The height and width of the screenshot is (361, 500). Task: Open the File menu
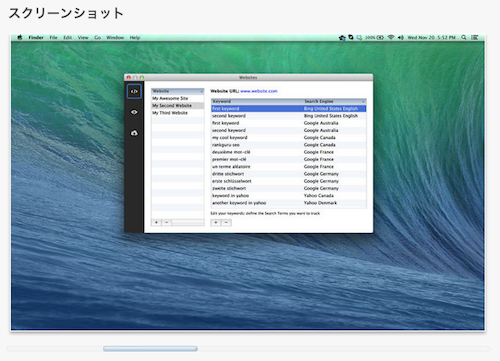(53, 38)
